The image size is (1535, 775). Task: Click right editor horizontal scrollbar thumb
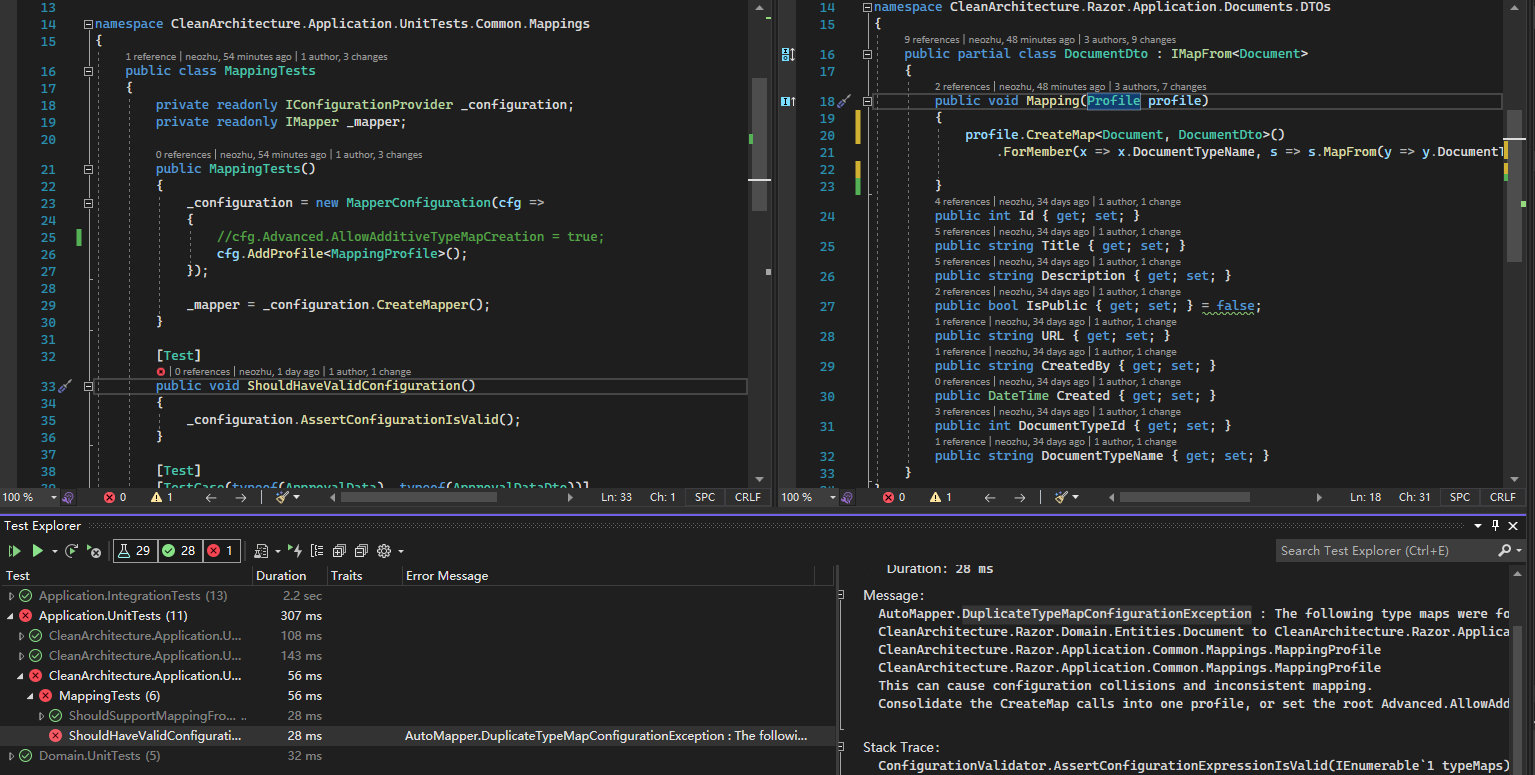pyautogui.click(x=1184, y=497)
